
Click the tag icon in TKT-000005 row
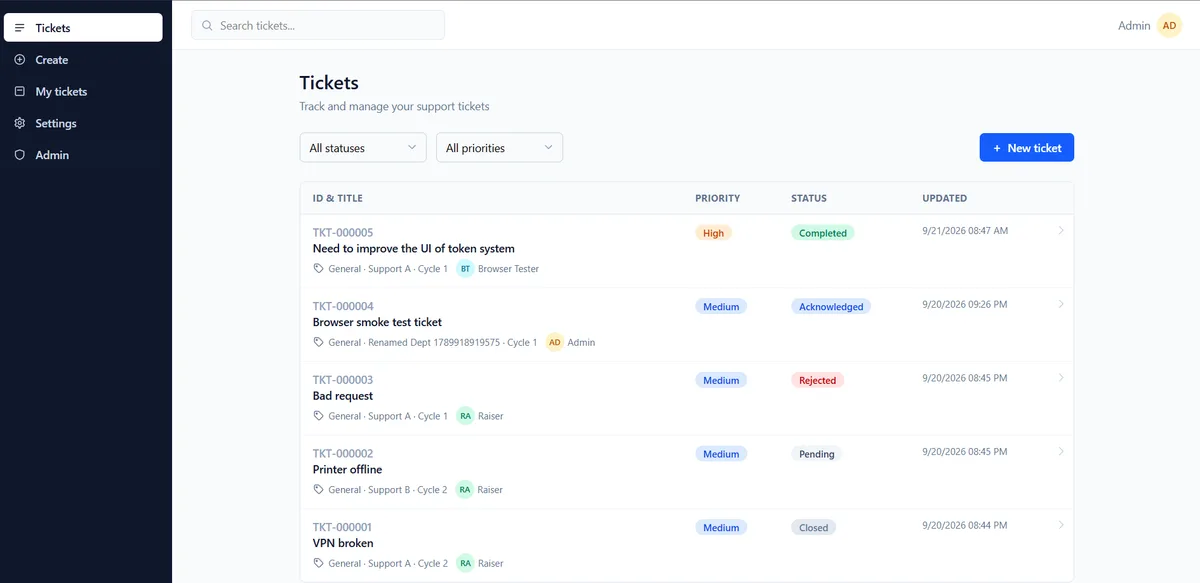(x=319, y=268)
